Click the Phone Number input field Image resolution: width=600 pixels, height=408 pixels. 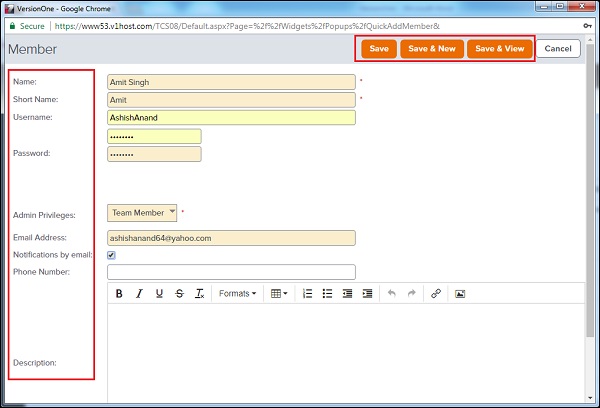click(231, 272)
